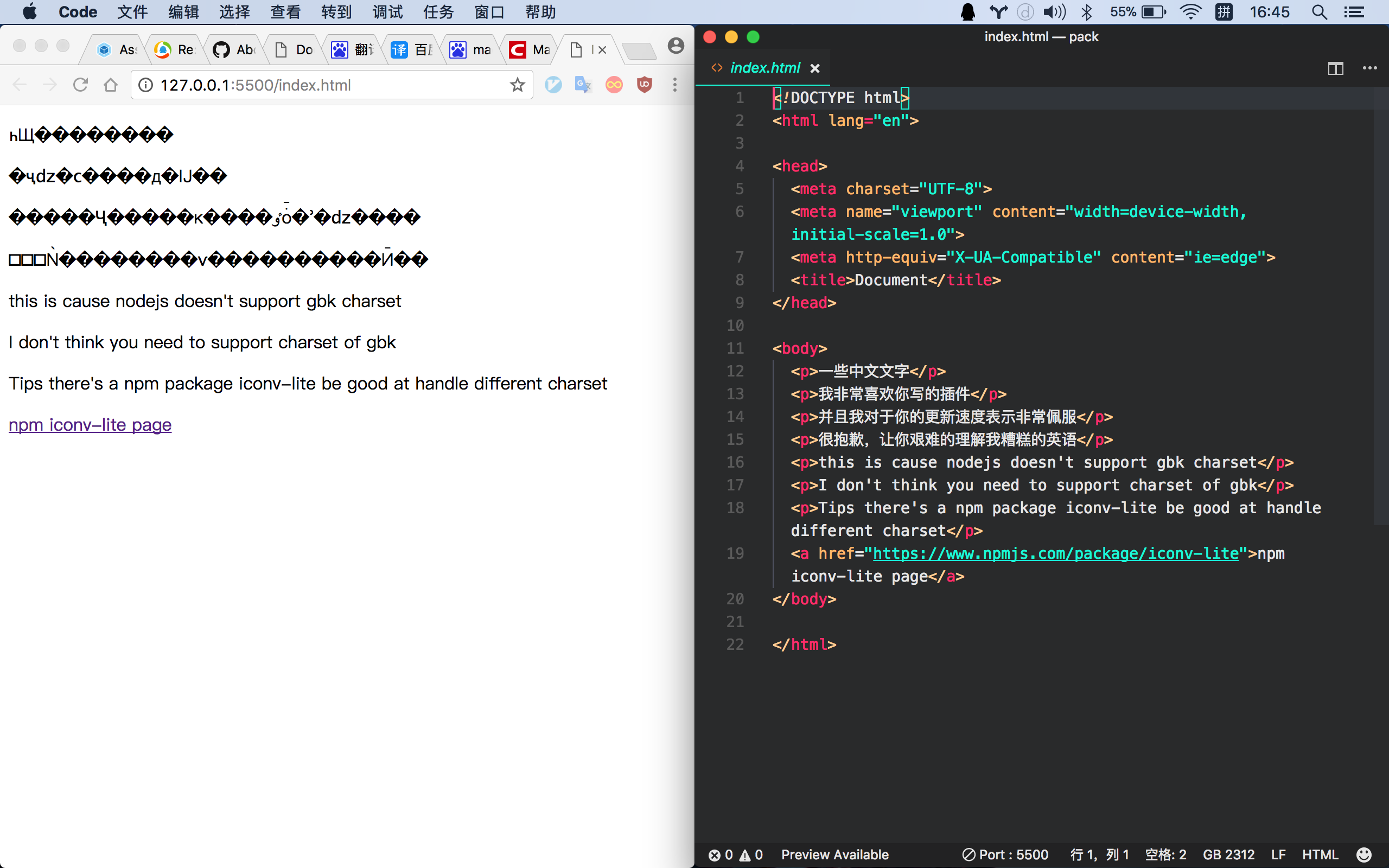Image resolution: width=1389 pixels, height=868 pixels.
Task: Open the Code application menu
Action: click(x=78, y=11)
